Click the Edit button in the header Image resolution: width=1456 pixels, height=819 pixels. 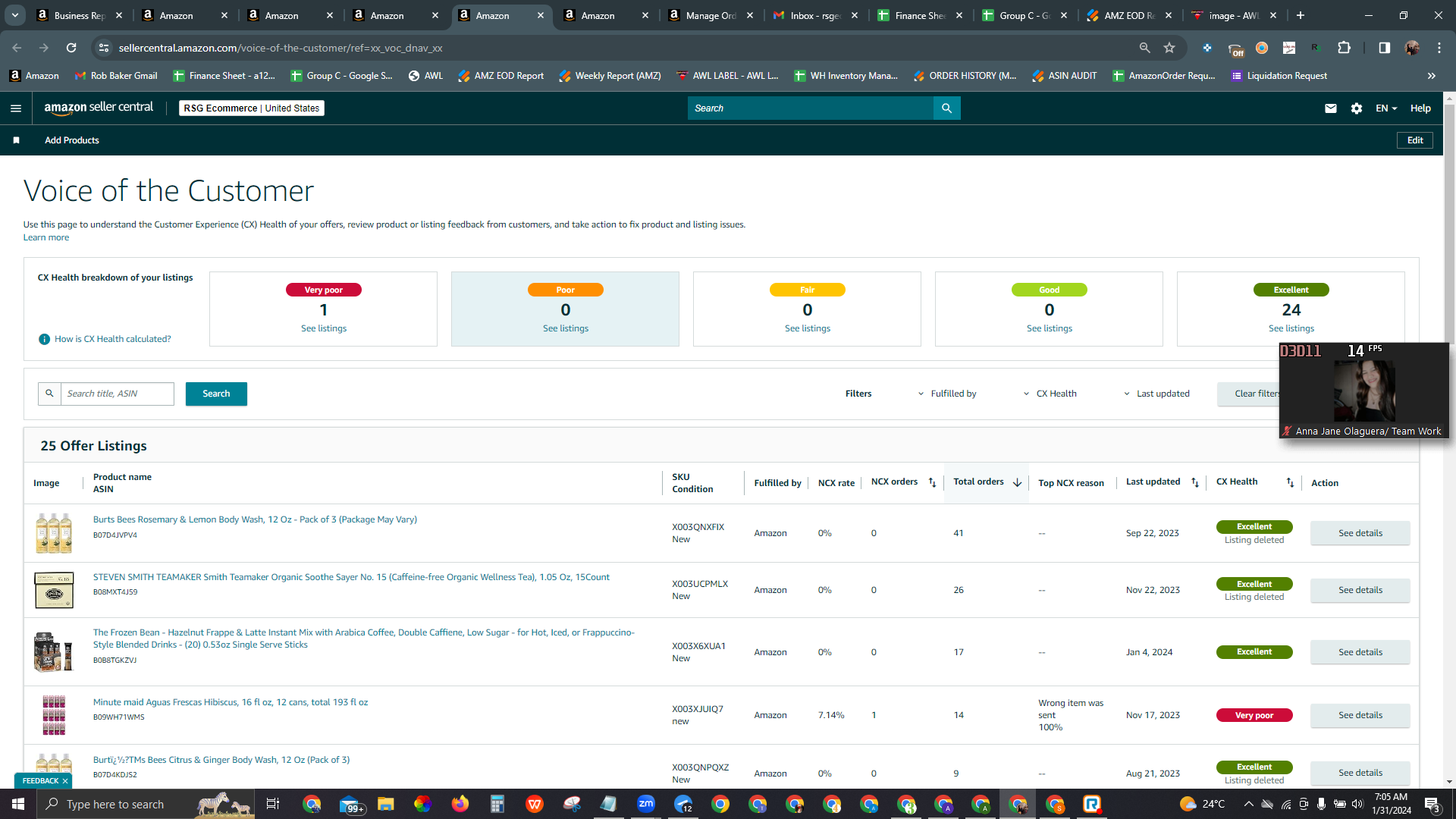pyautogui.click(x=1415, y=140)
